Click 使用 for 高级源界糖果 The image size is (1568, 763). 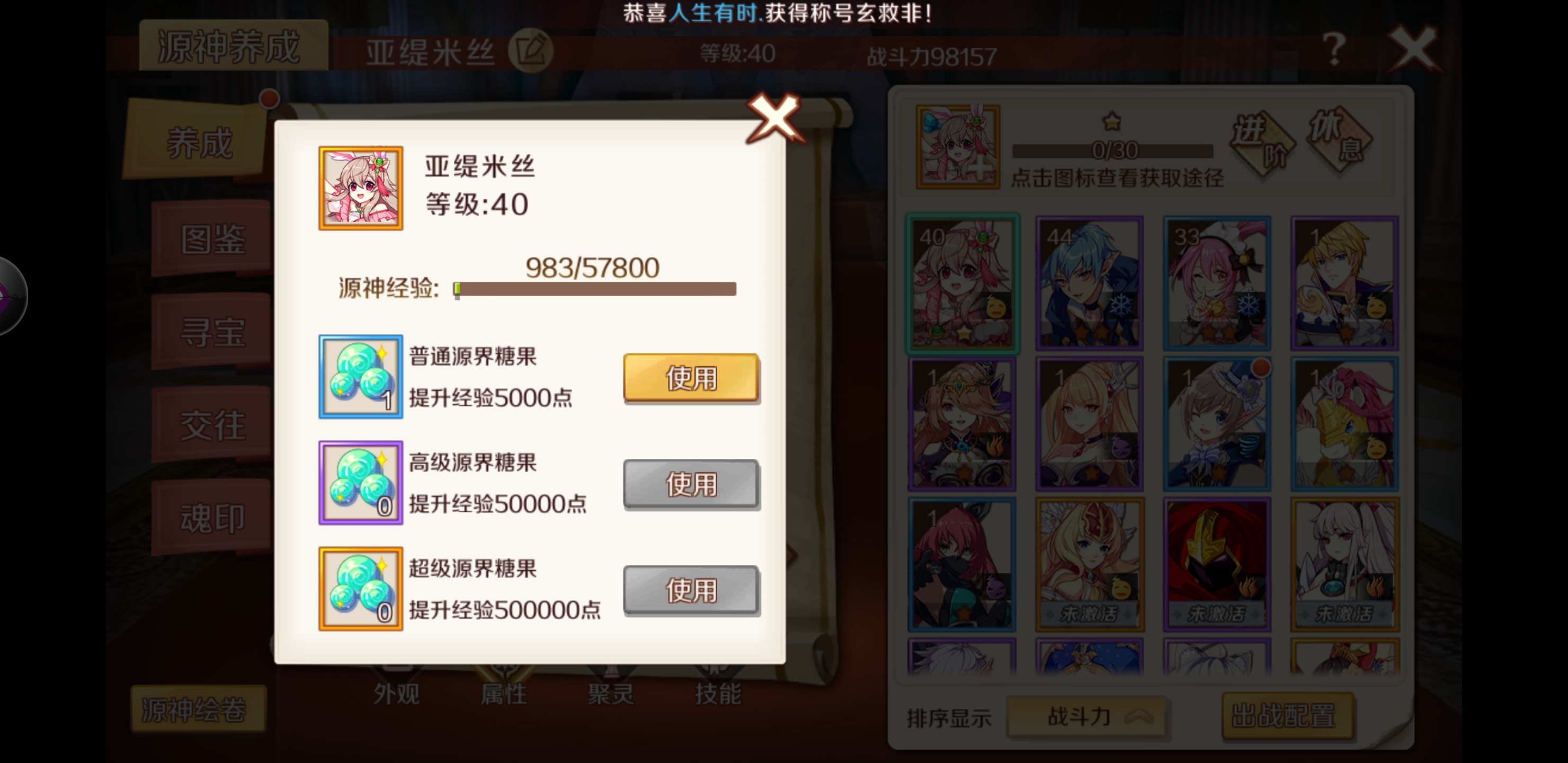[x=691, y=484]
